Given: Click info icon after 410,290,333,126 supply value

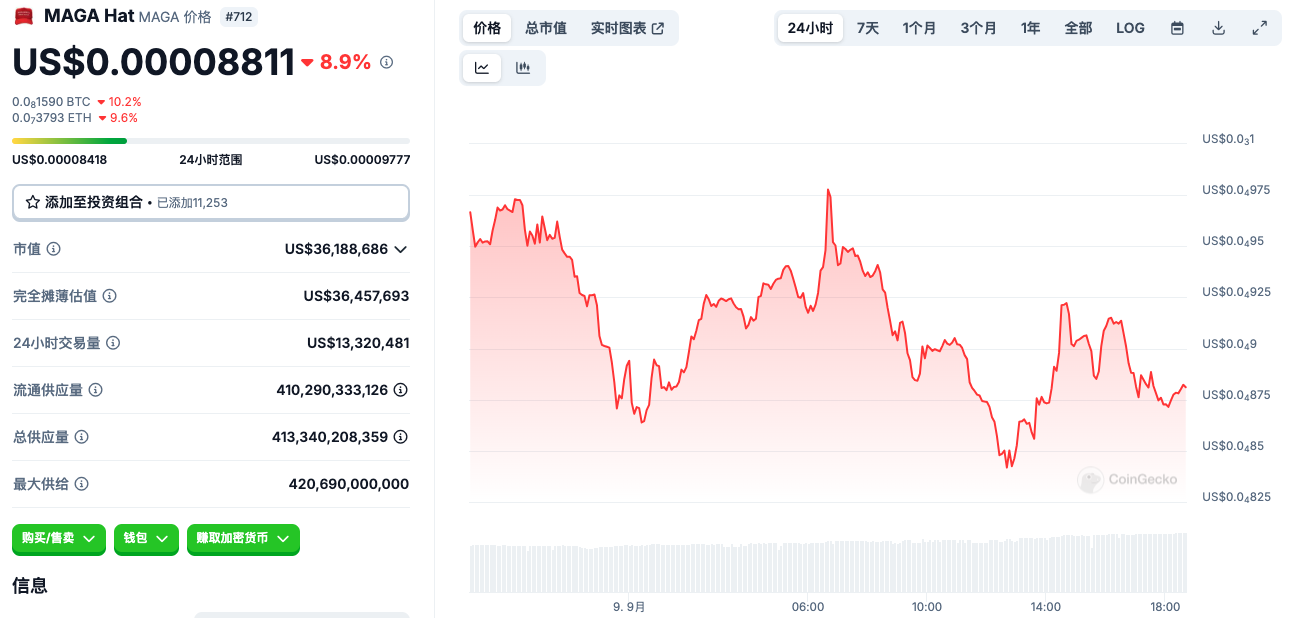Looking at the screenshot, I should (x=400, y=390).
